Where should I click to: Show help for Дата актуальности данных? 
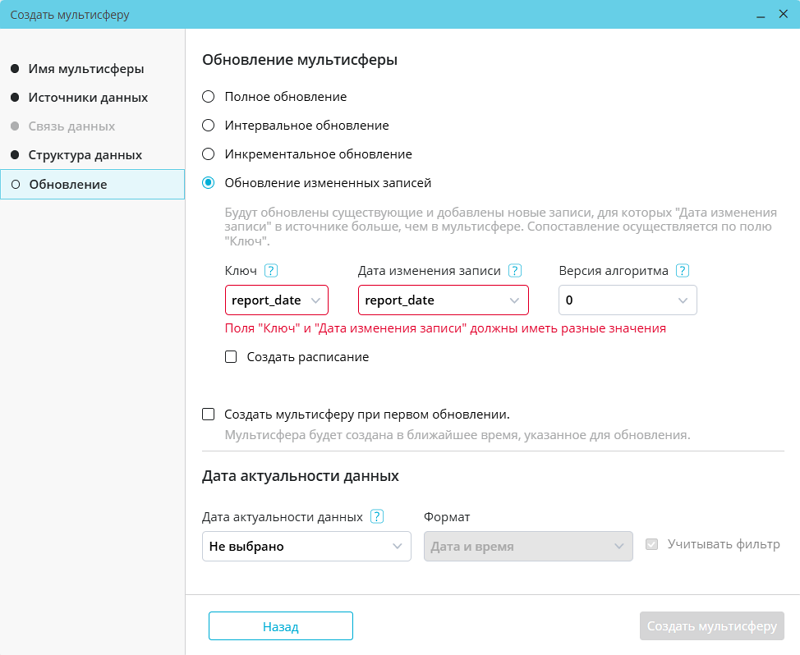(377, 517)
